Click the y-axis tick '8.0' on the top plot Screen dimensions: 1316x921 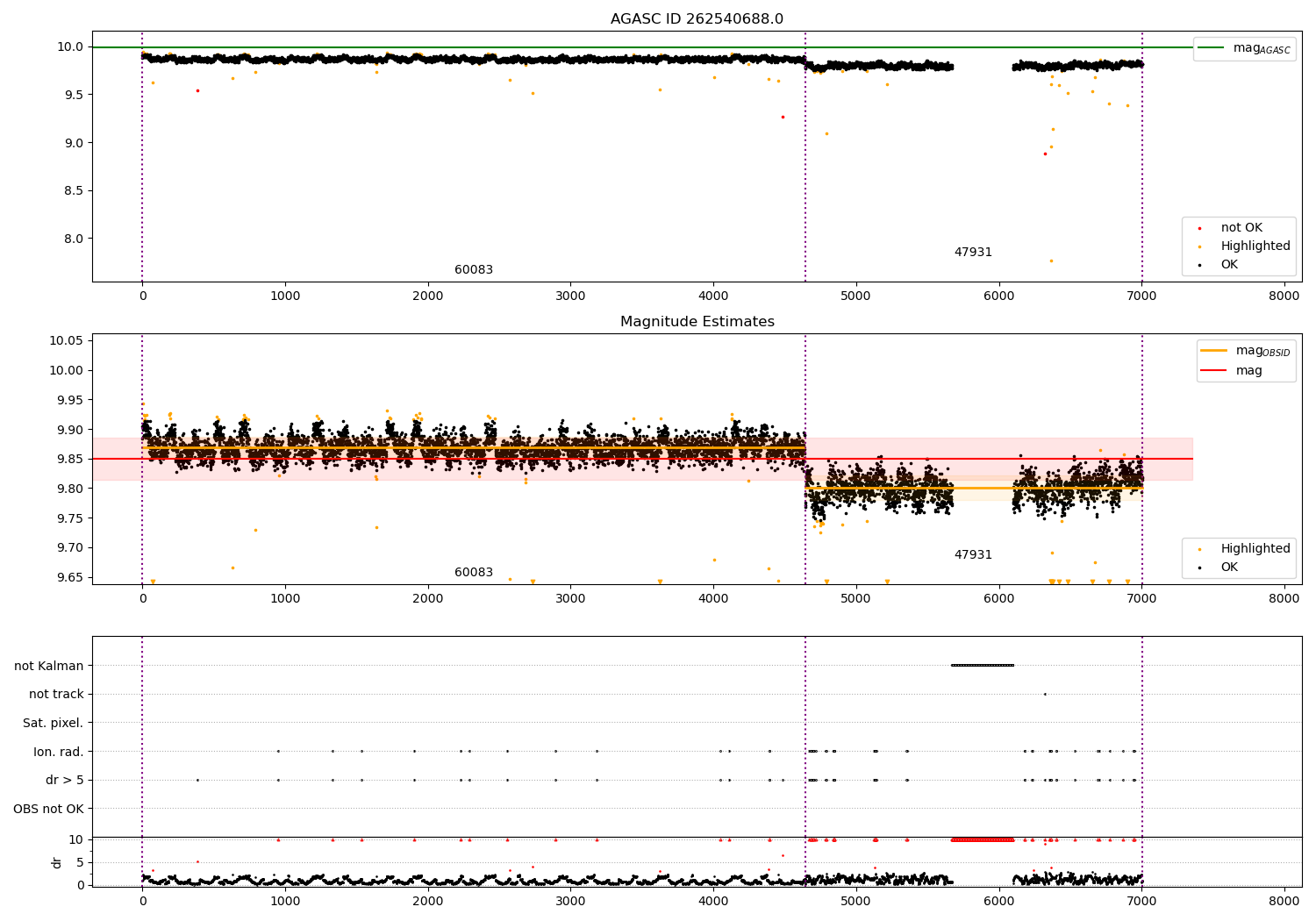(74, 239)
